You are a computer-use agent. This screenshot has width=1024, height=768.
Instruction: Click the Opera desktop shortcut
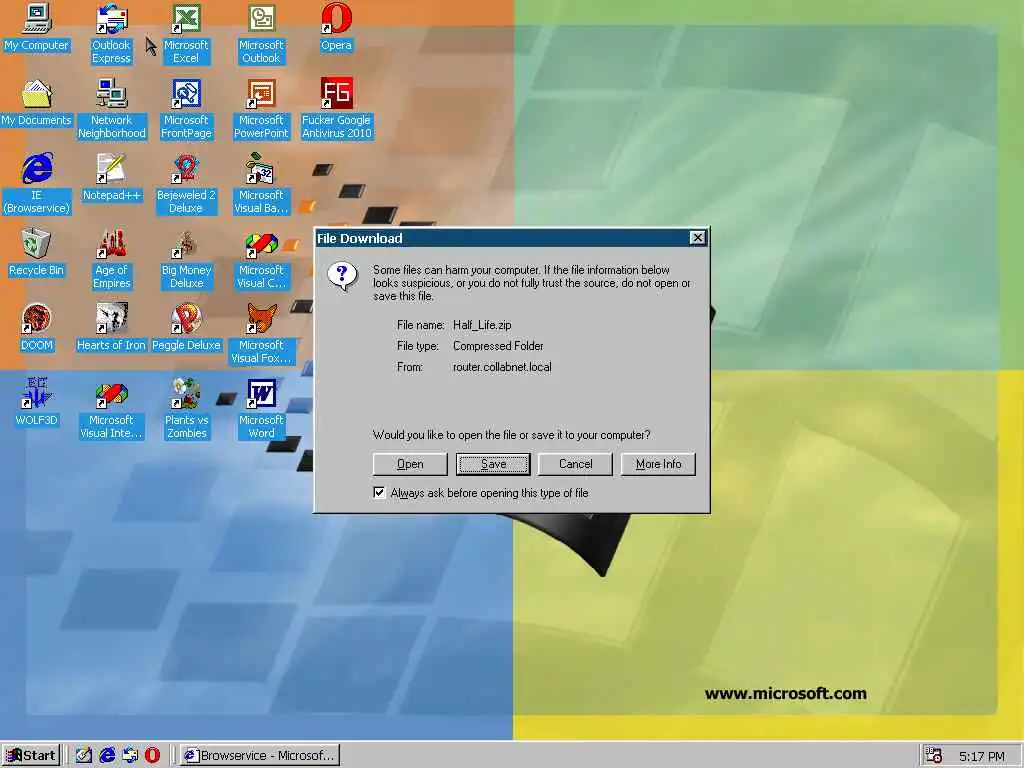coord(336,28)
